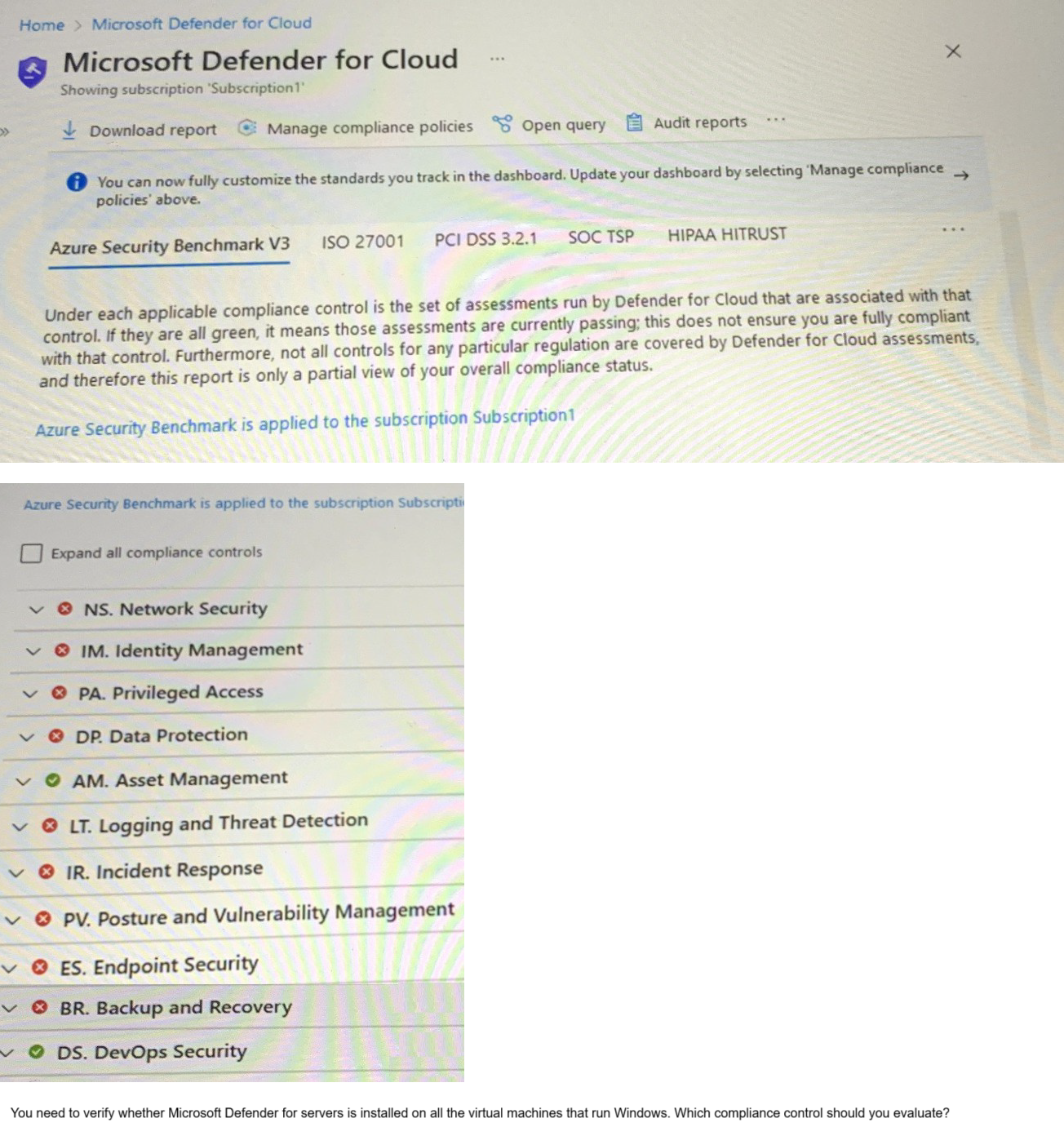Click the green passed icon for Asset Management
This screenshot has height=1136, width=1064.
[x=53, y=780]
